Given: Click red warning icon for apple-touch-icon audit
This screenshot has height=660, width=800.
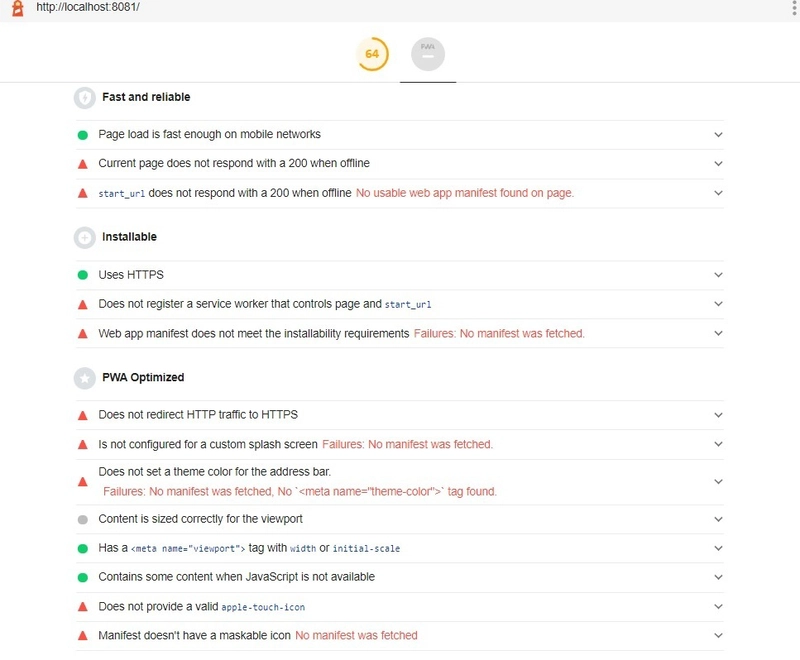Looking at the screenshot, I should click(83, 606).
